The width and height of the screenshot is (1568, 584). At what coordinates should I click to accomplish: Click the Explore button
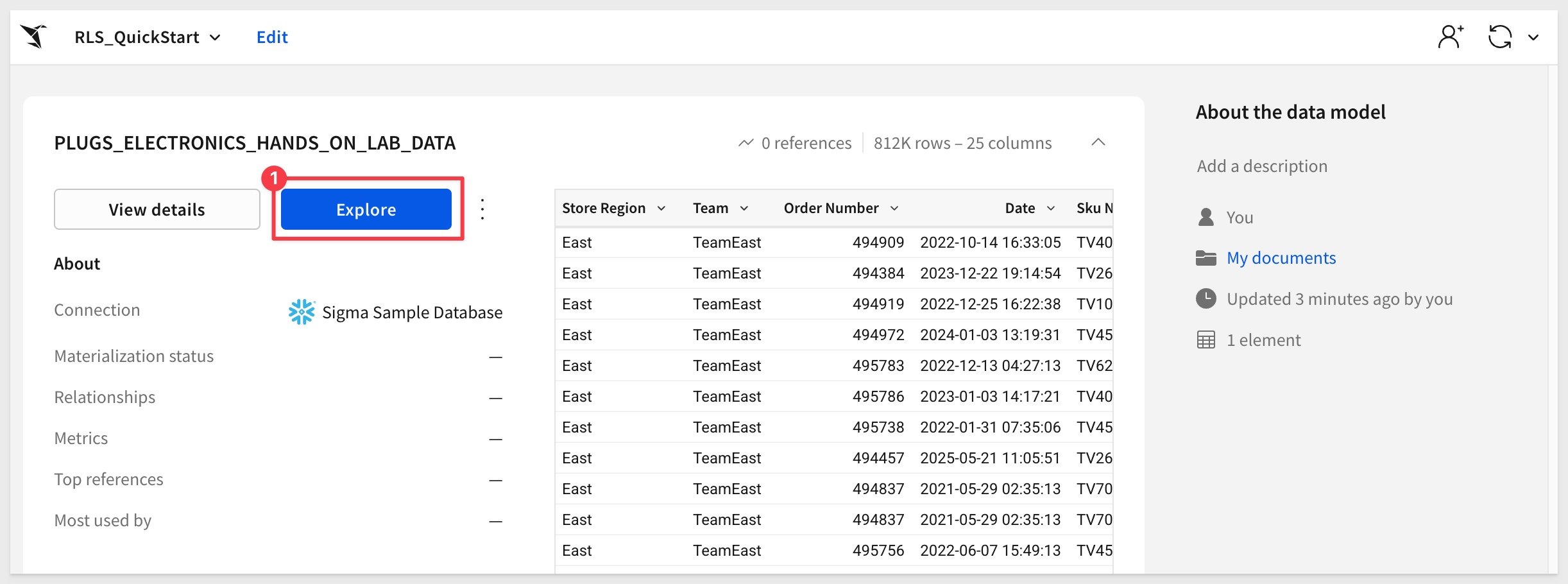[366, 209]
